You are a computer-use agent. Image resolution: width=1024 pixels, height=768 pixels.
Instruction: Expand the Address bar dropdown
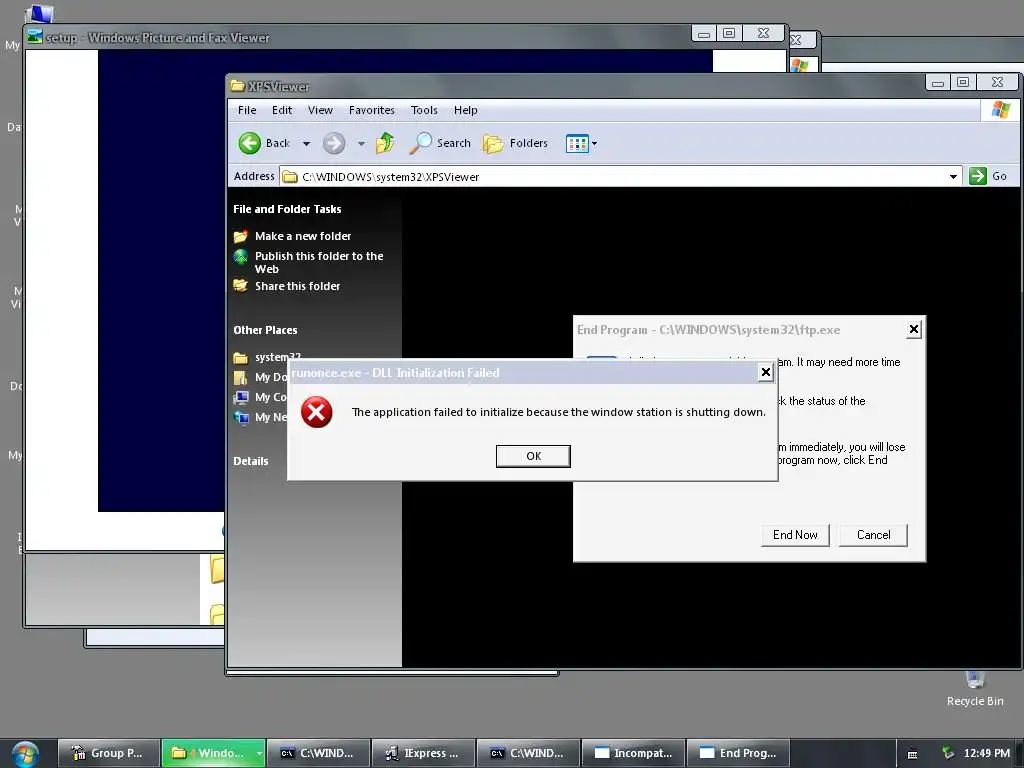coord(953,176)
